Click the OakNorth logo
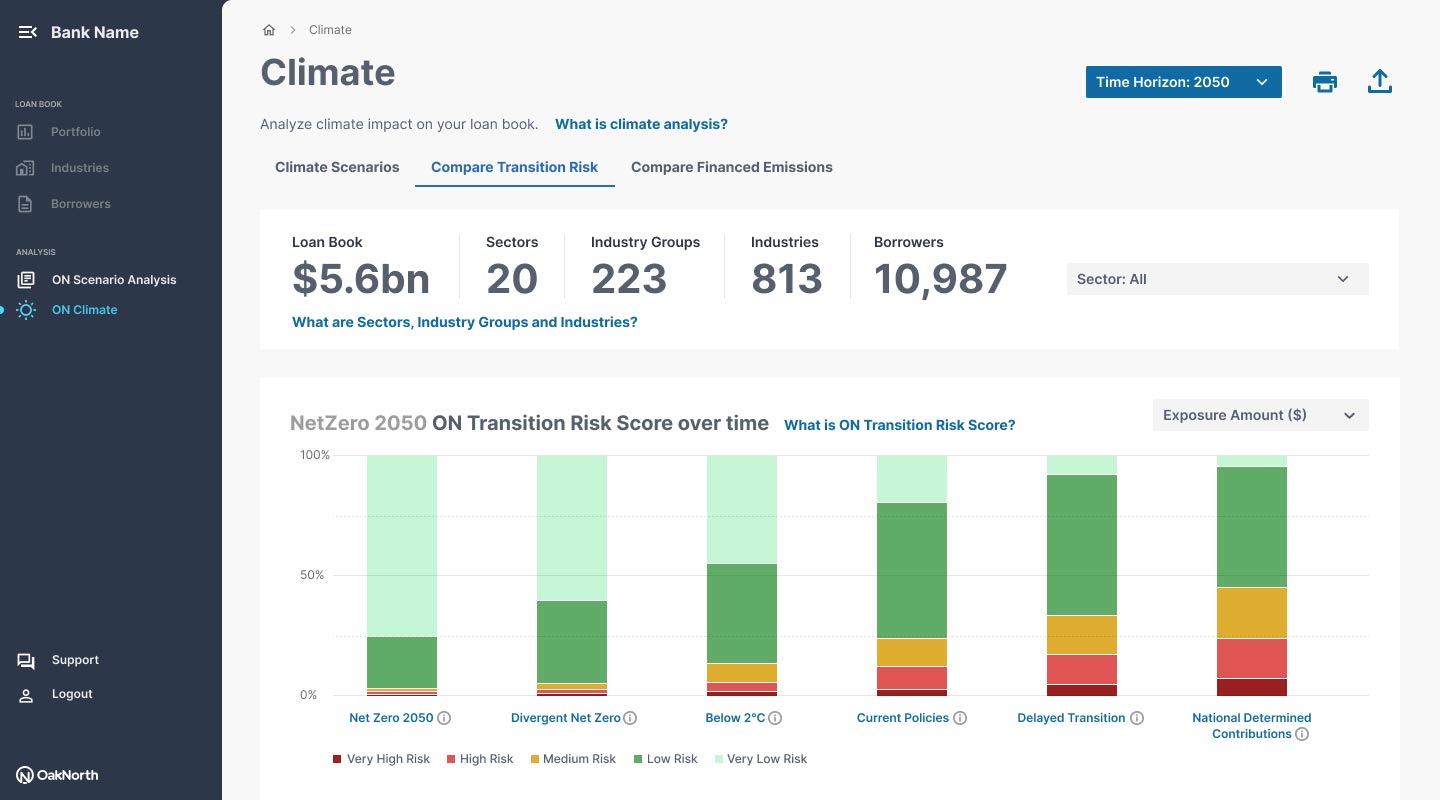 [x=57, y=775]
